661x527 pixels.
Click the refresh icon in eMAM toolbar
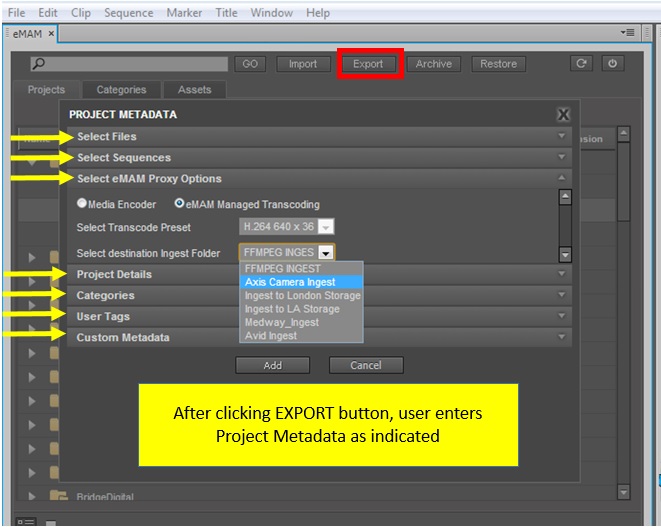[581, 64]
